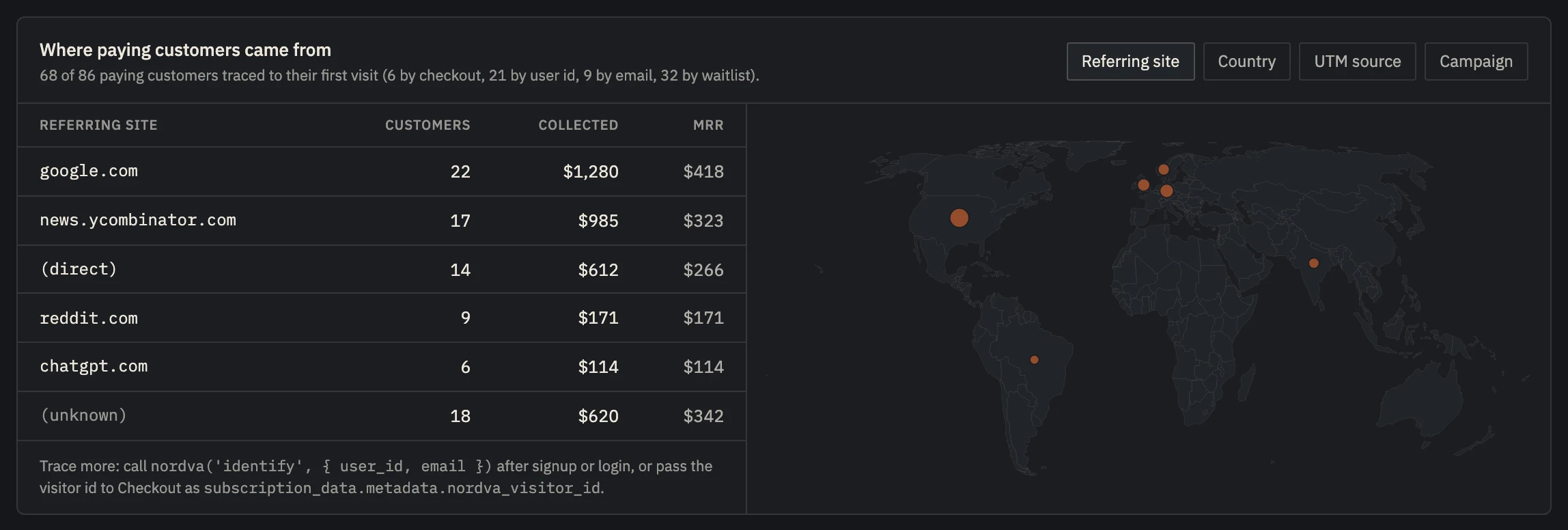
Task: Click the MRR column header
Action: click(x=708, y=125)
